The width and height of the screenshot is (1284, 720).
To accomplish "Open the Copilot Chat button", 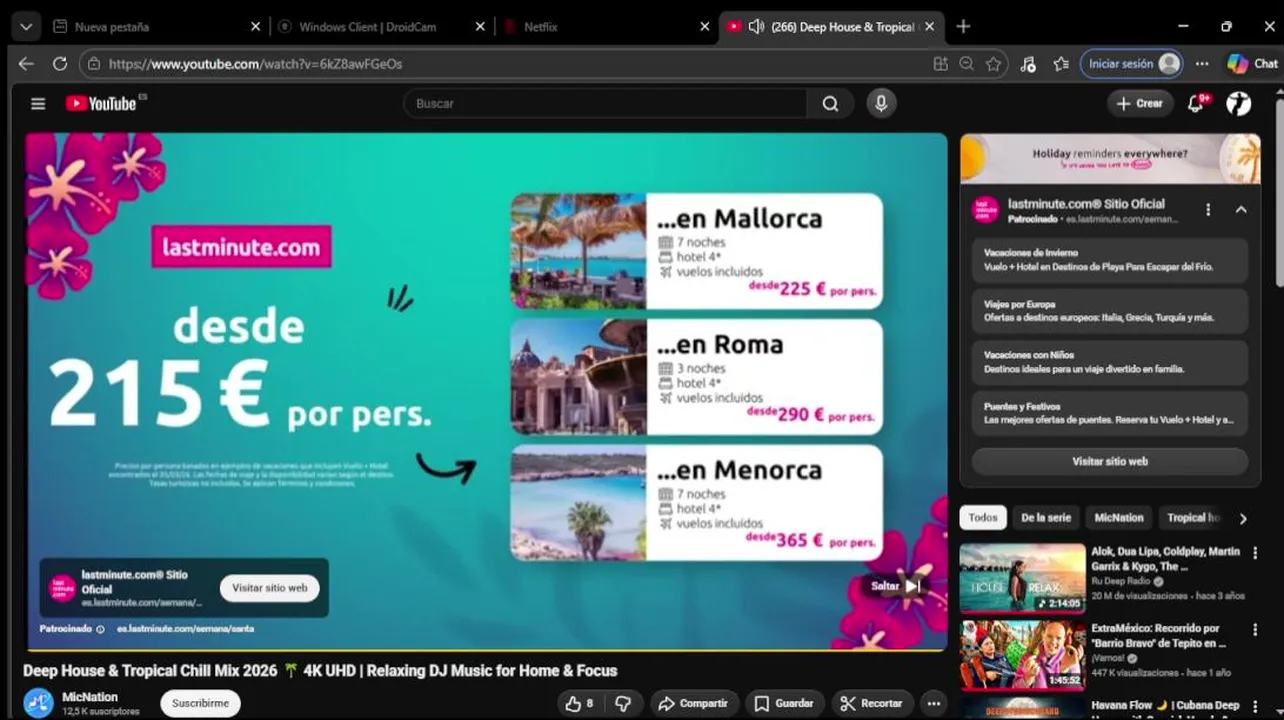I will [x=1252, y=63].
